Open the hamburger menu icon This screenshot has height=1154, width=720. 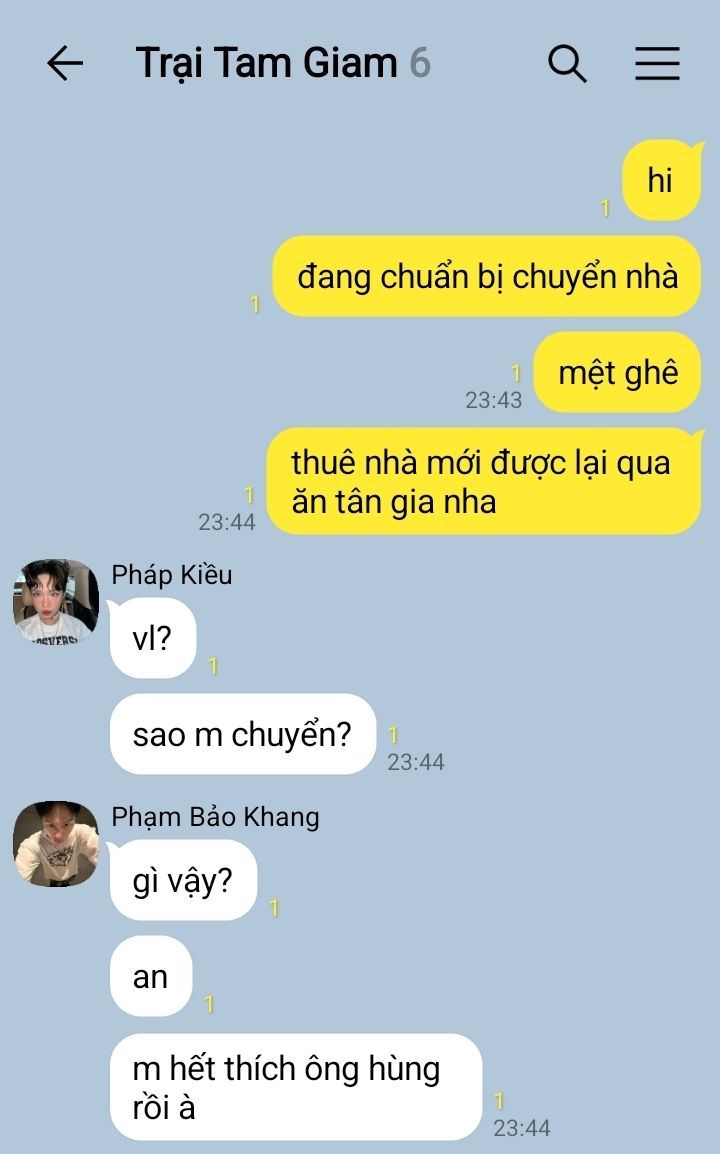click(657, 63)
